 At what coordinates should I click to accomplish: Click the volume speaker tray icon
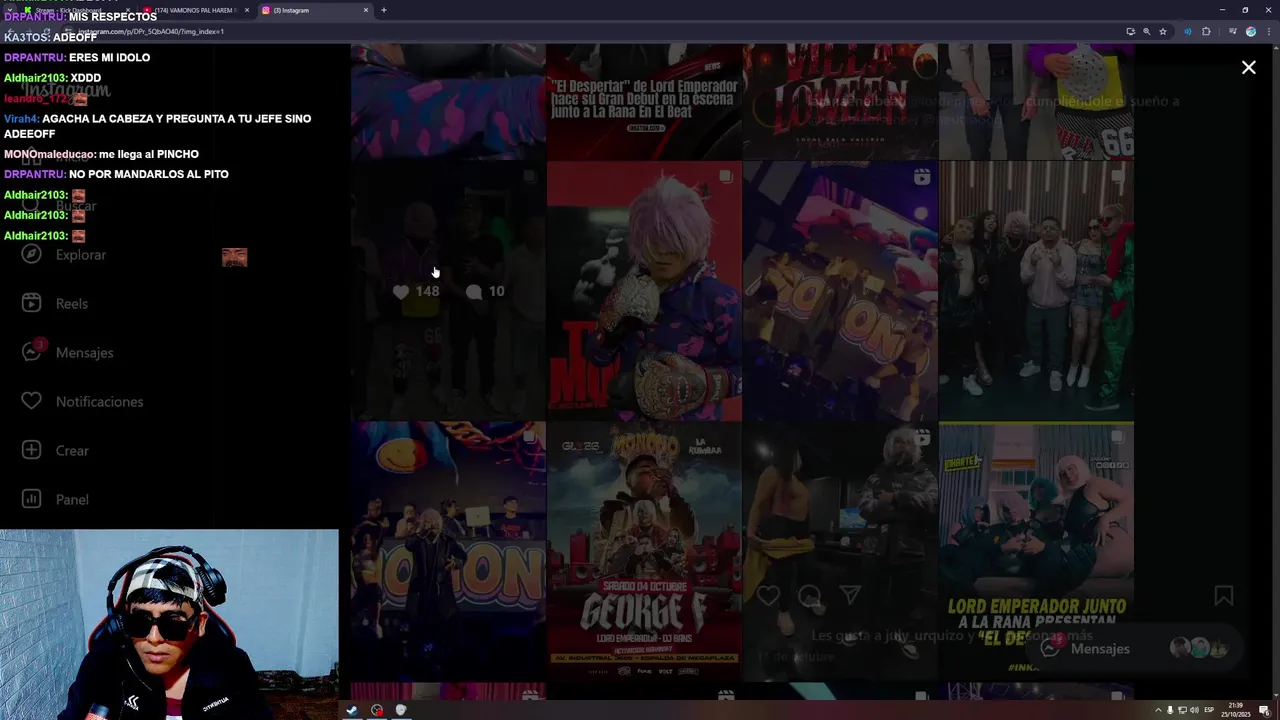pyautogui.click(x=1194, y=710)
